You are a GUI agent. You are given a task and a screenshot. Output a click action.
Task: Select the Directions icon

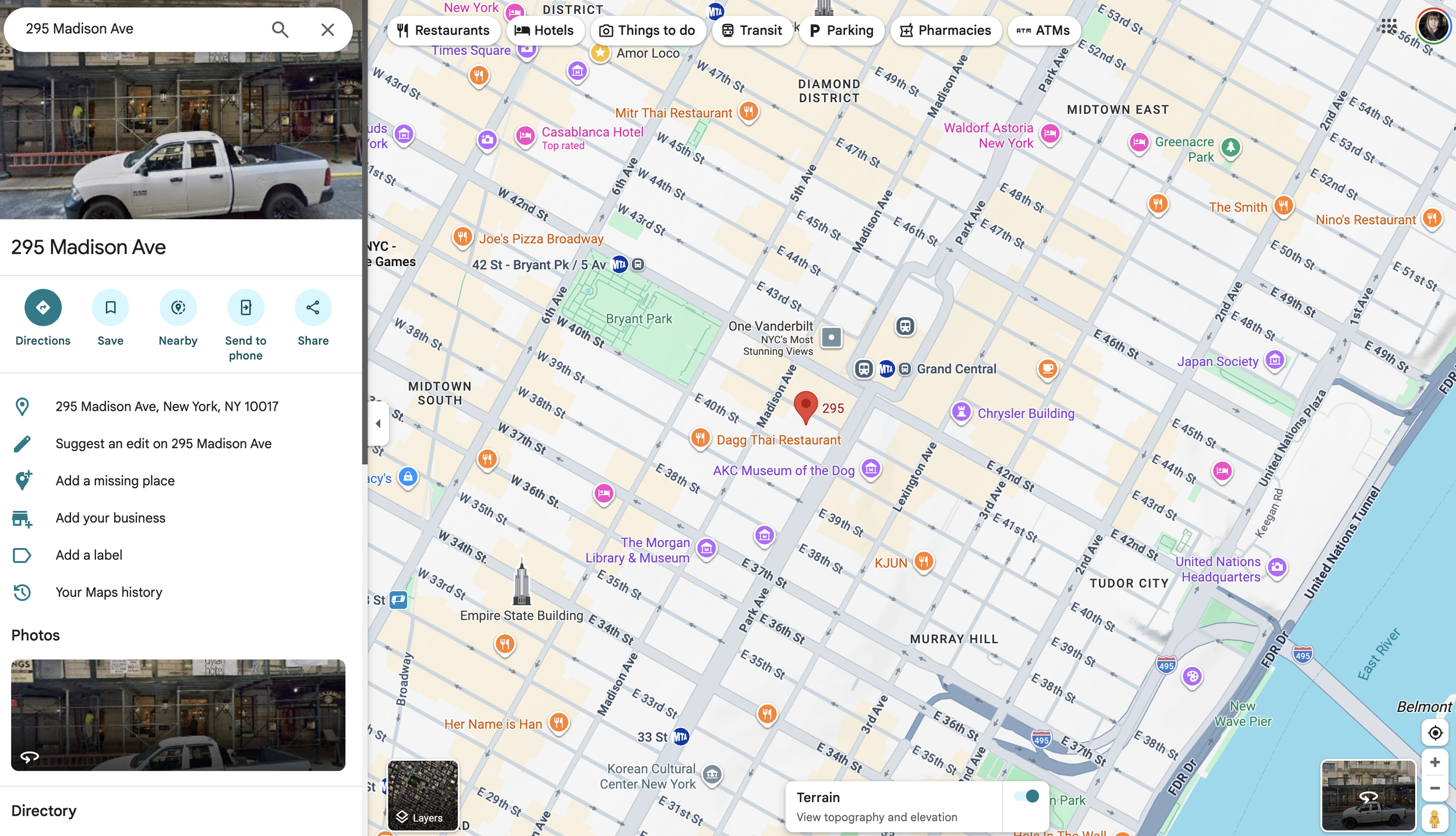click(x=43, y=308)
